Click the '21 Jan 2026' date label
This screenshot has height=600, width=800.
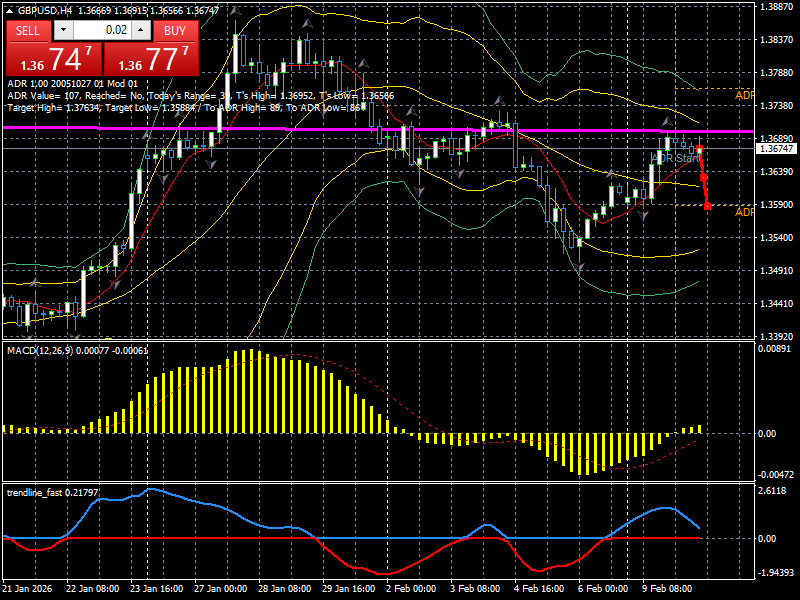point(27,589)
